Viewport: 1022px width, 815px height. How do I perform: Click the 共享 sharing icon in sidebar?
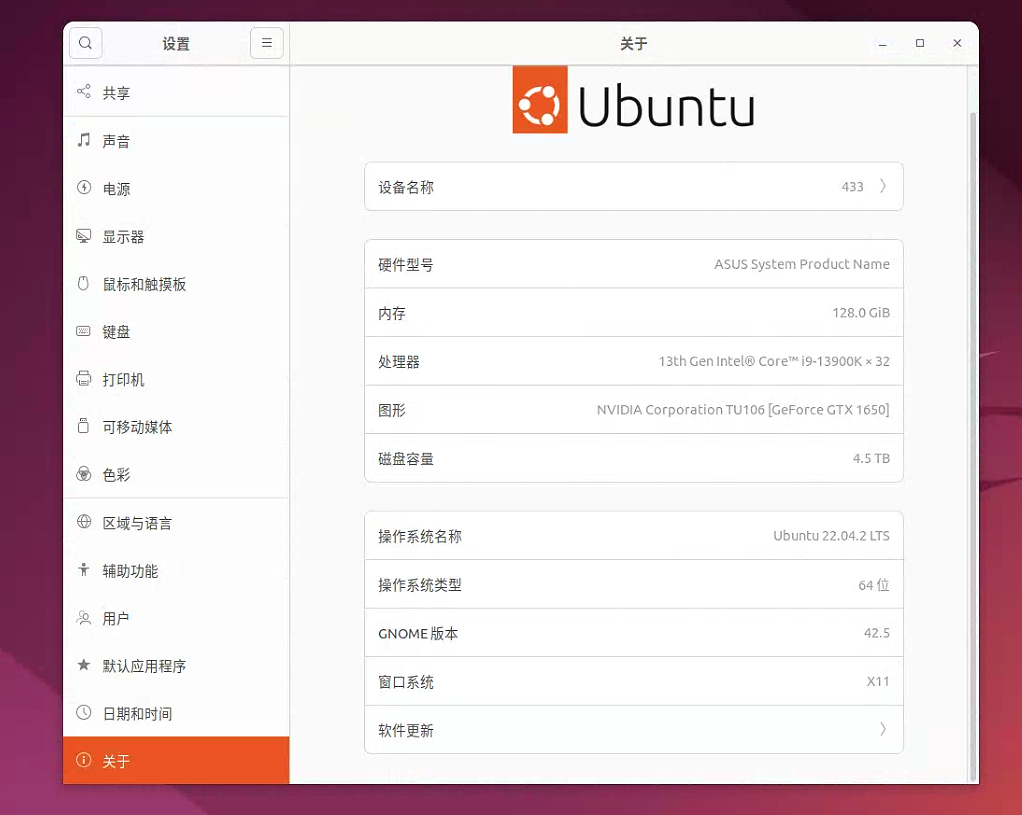[84, 93]
